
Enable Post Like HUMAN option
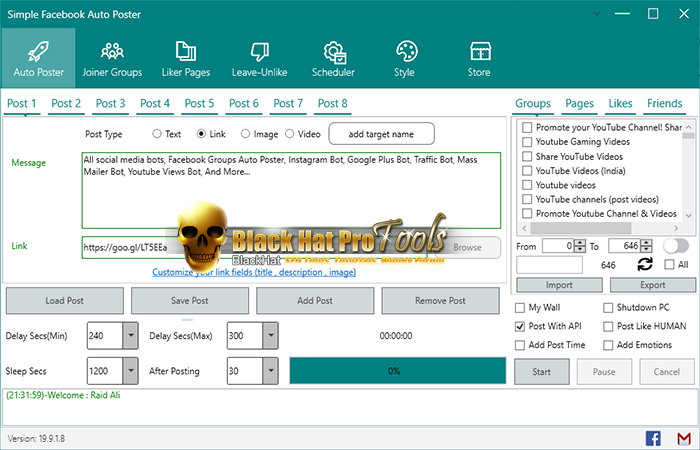coord(608,326)
